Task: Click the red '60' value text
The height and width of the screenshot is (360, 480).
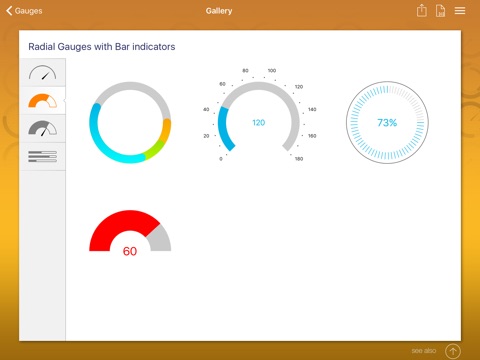Action: 130,251
